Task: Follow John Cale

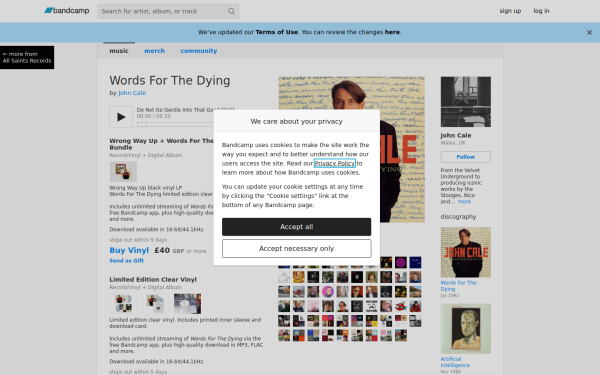Action: pyautogui.click(x=466, y=157)
